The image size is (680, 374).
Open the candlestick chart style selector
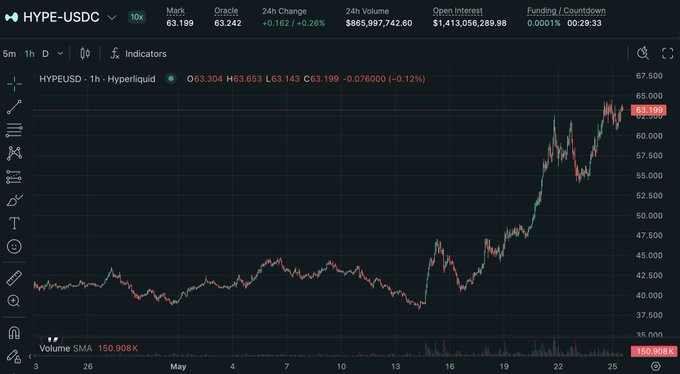click(x=85, y=54)
